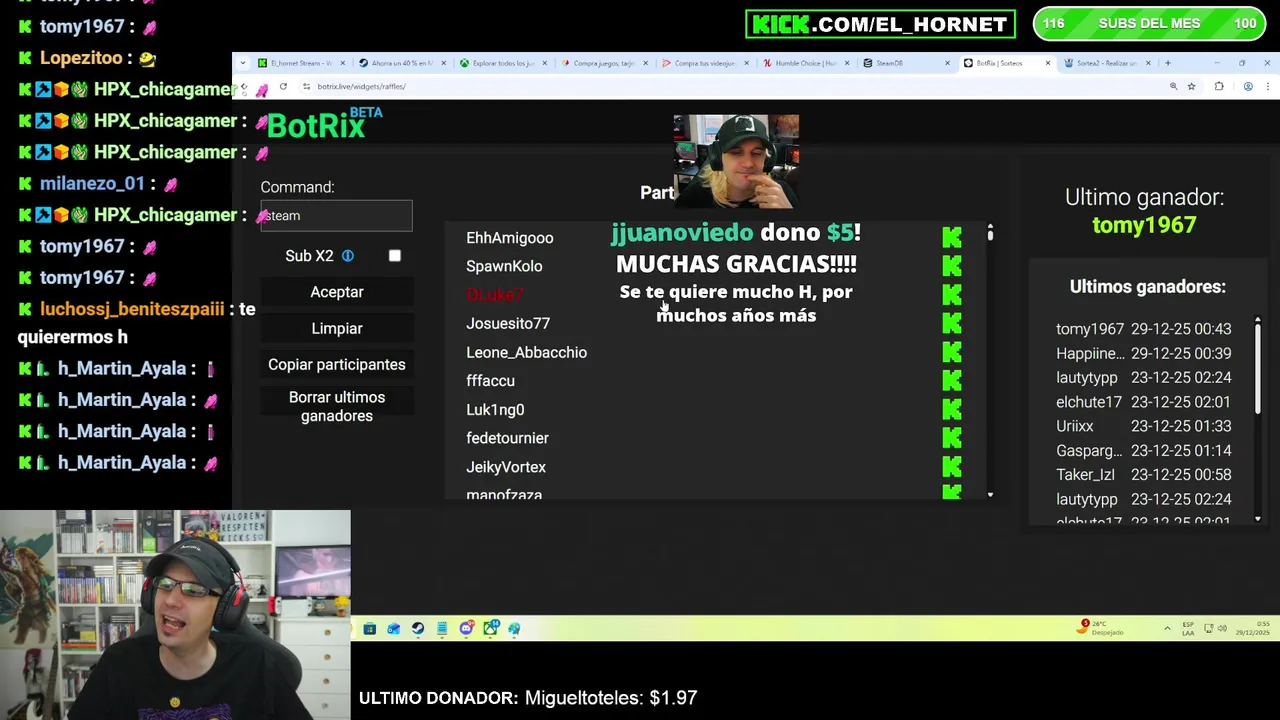Click the BotRix BETA logo
This screenshot has height=720, width=1280.
pos(324,125)
